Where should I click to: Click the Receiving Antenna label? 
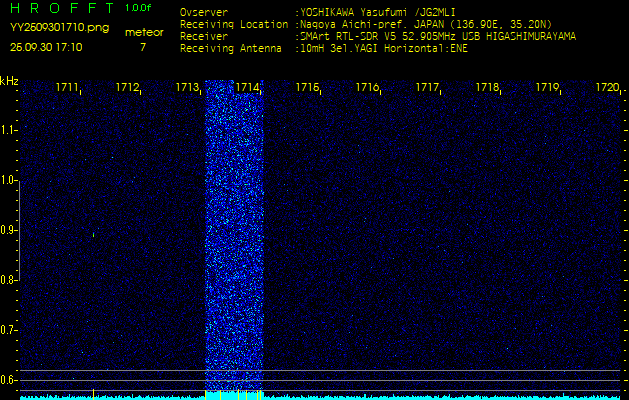(231, 49)
